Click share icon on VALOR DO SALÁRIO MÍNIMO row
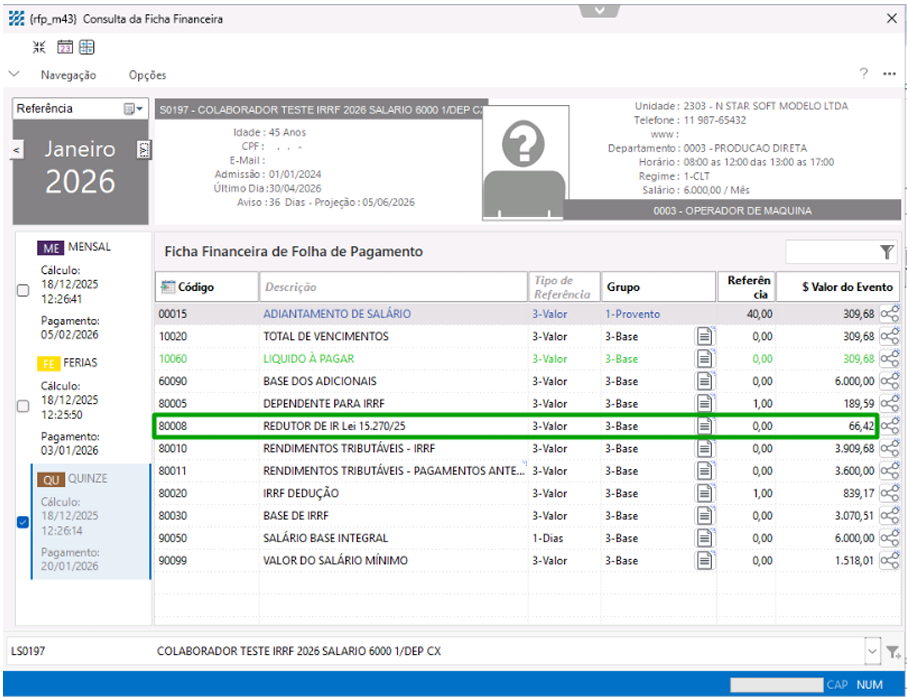Image resolution: width=907 pixels, height=697 pixels. [x=889, y=561]
